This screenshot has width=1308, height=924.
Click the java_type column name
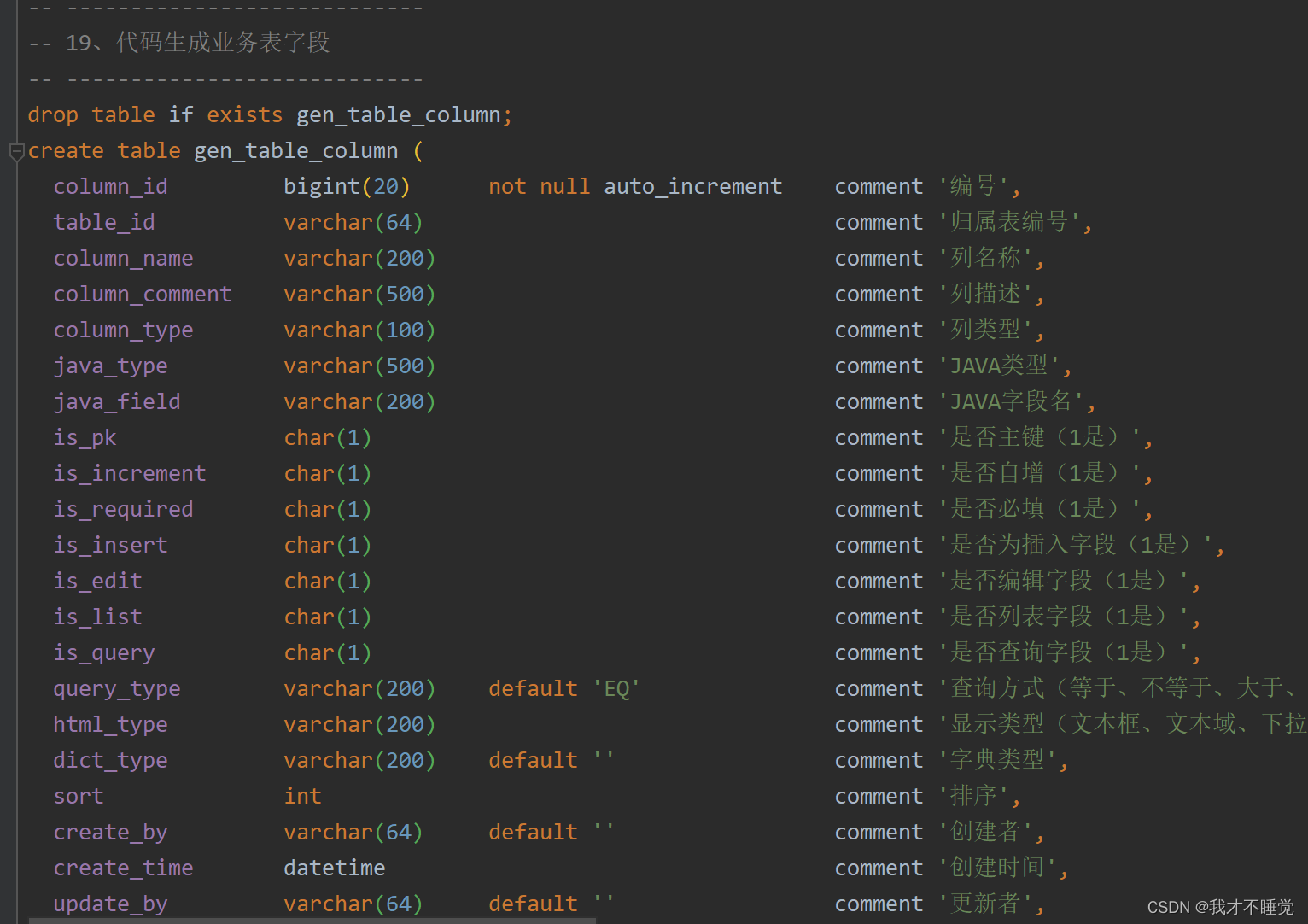(110, 366)
